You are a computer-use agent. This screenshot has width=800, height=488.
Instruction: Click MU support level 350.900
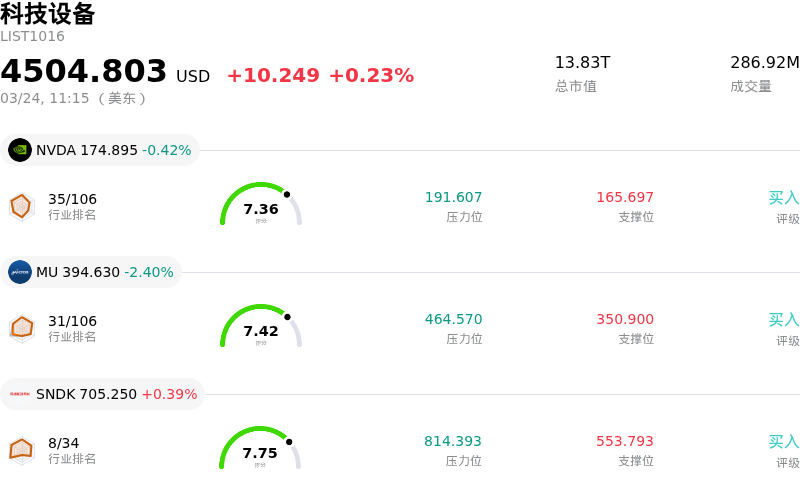(625, 320)
